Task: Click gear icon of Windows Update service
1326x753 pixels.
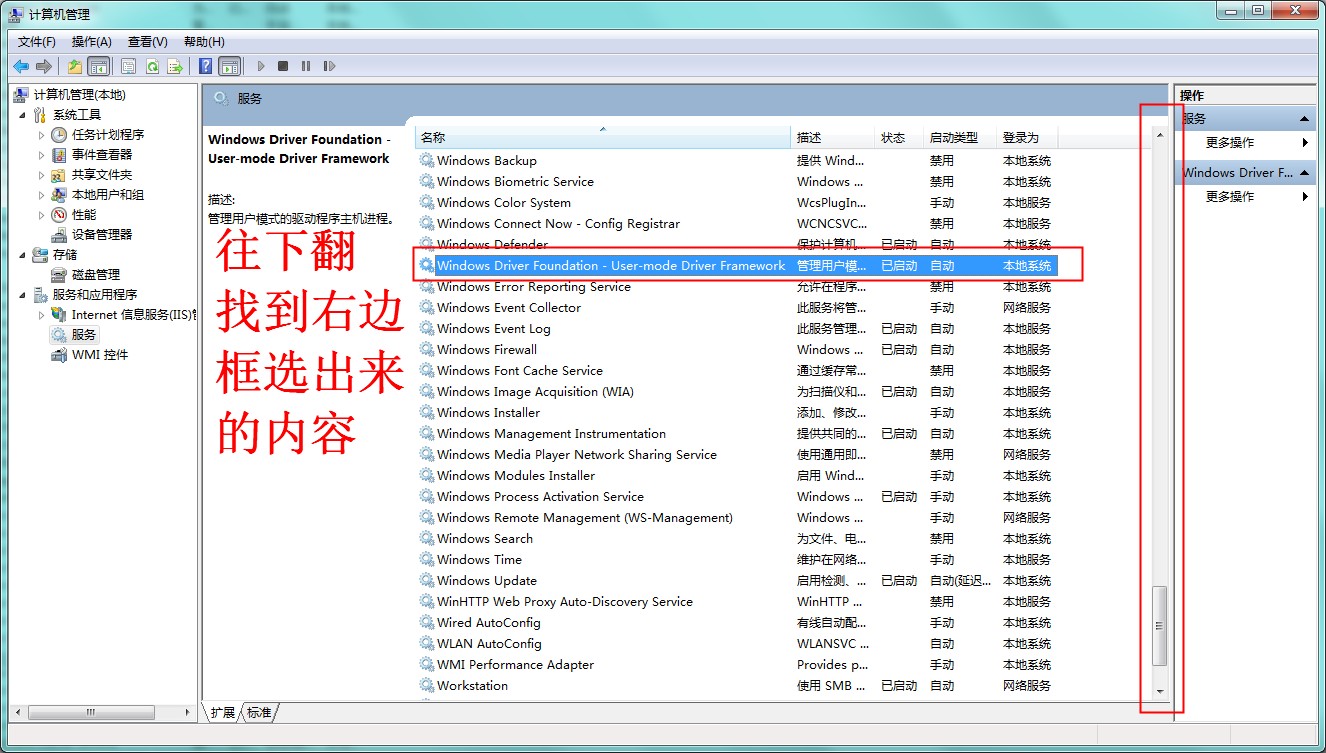Action: coord(427,580)
